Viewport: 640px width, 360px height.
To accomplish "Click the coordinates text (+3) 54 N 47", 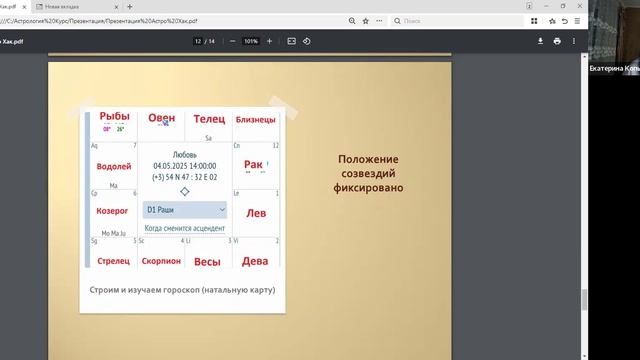I will tap(185, 177).
